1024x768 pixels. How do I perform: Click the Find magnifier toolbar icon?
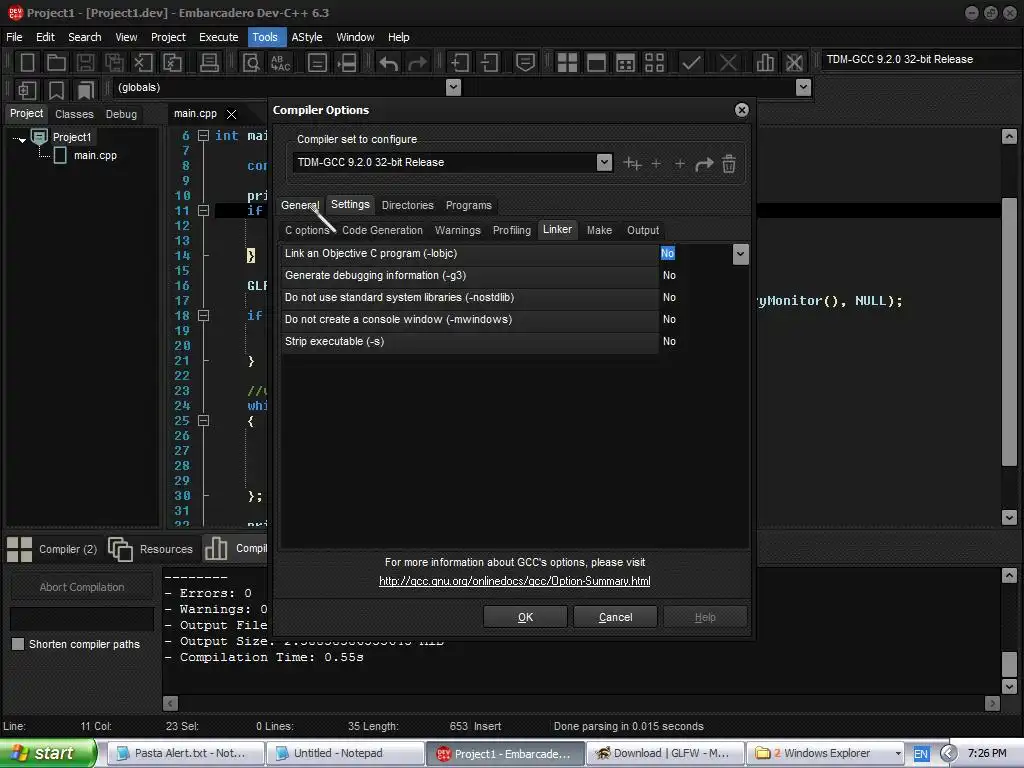pyautogui.click(x=251, y=63)
